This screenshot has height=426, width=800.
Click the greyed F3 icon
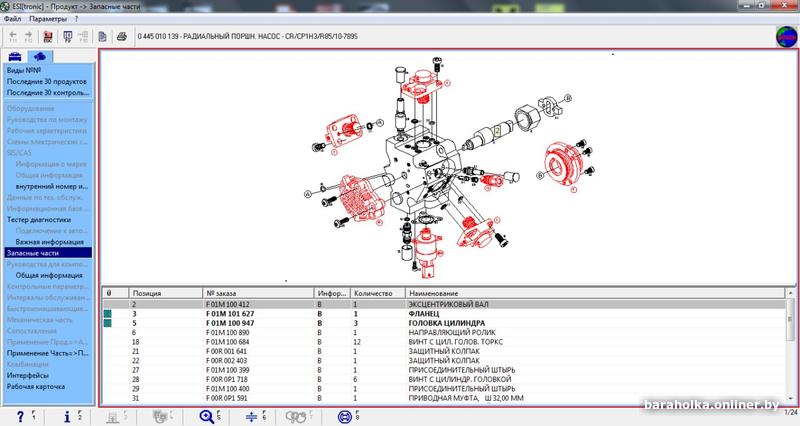(112, 417)
